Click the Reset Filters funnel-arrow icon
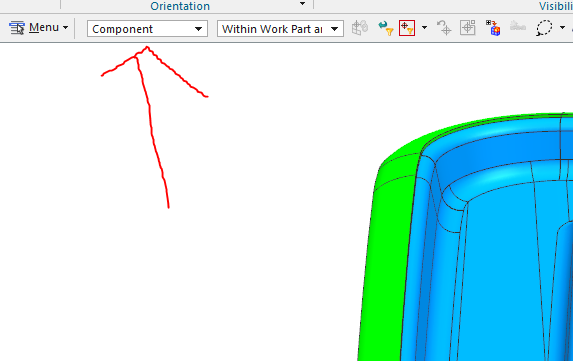The height and width of the screenshot is (361, 573). coord(386,28)
